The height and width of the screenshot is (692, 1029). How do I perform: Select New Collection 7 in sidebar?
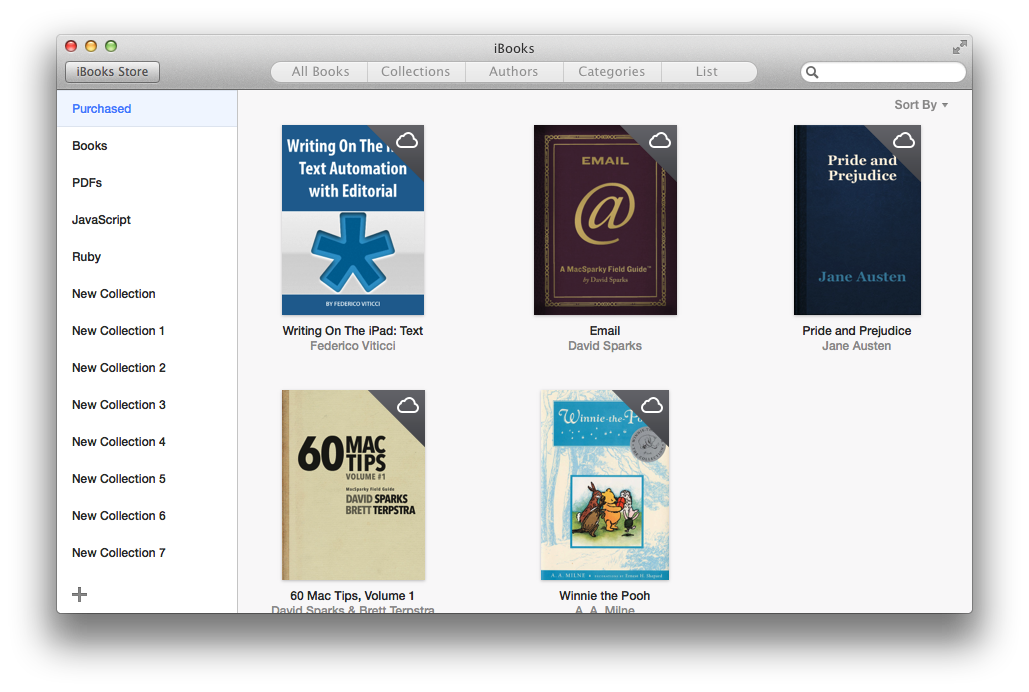point(147,553)
